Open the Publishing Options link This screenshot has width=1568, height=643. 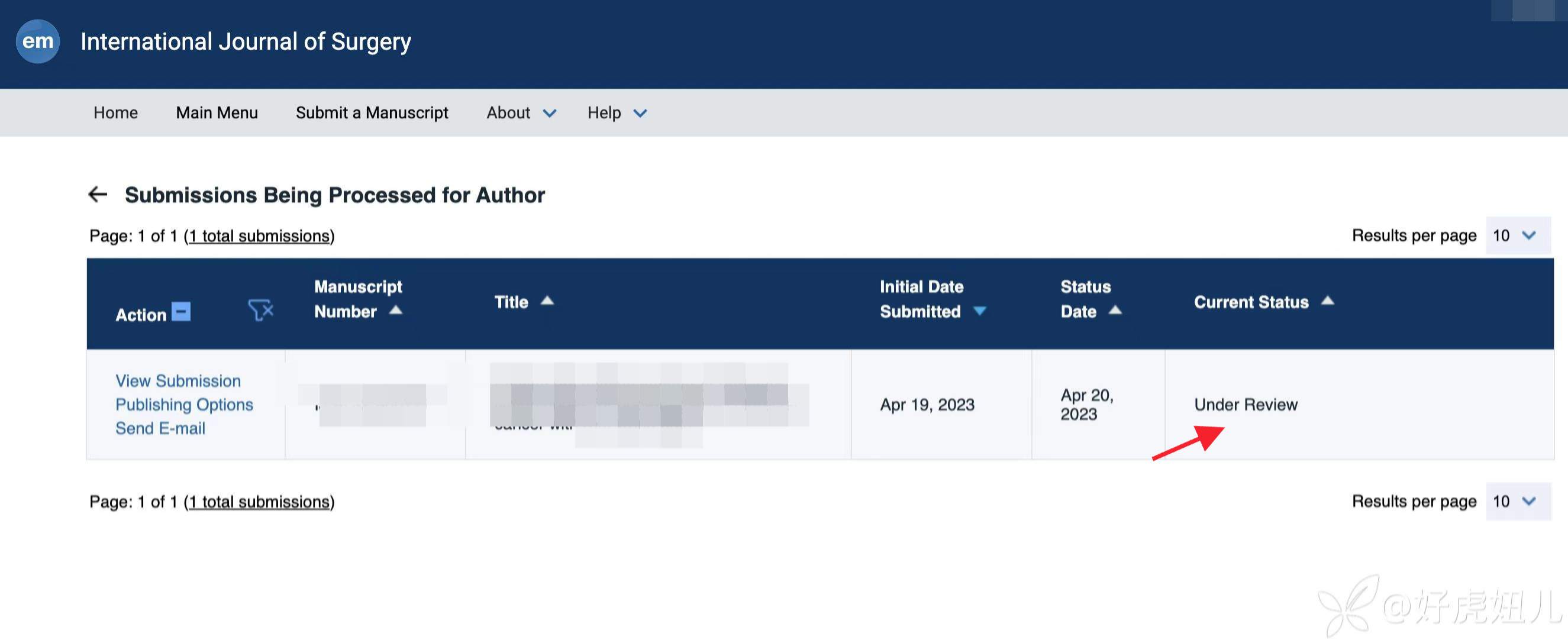pos(184,405)
